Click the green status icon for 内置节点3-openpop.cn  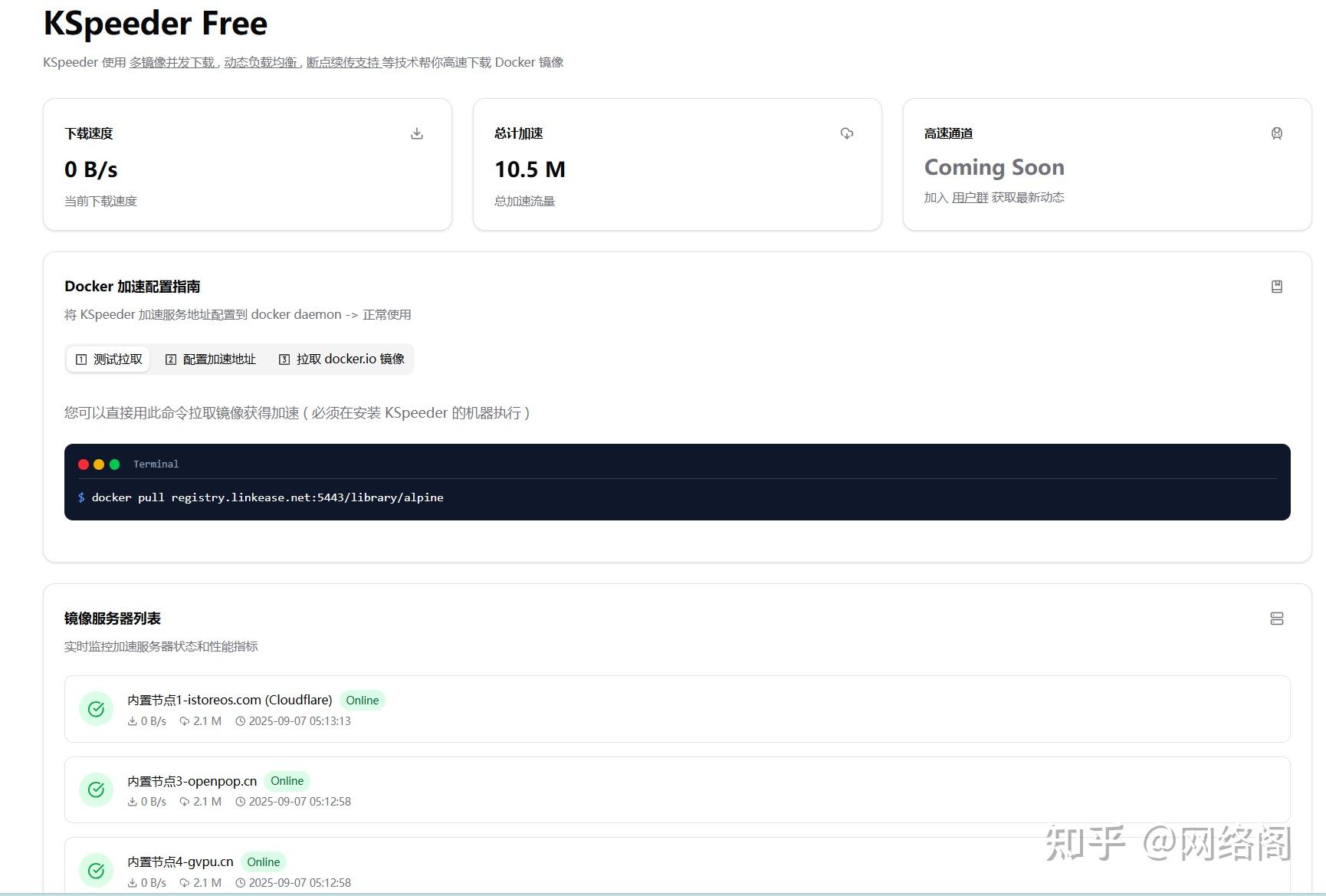[x=96, y=789]
